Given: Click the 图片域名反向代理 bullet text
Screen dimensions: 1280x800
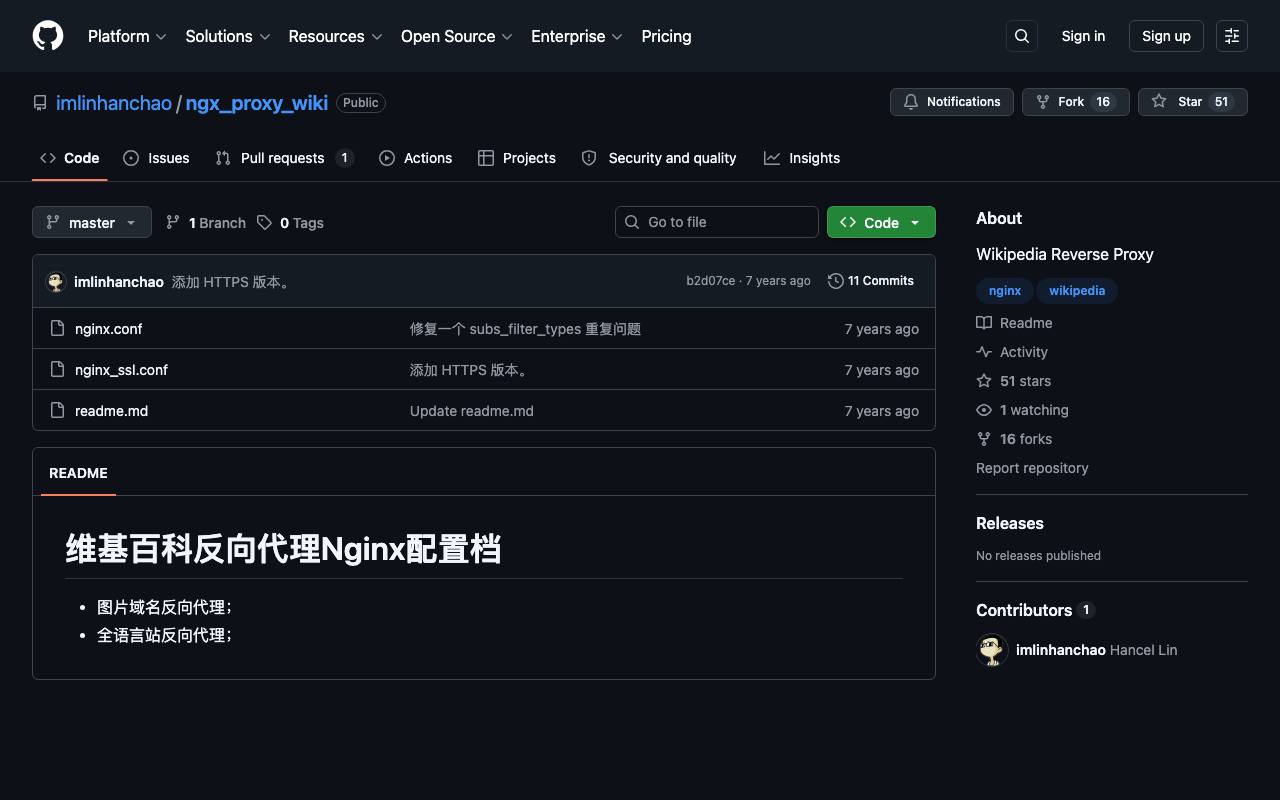Looking at the screenshot, I should [164, 607].
